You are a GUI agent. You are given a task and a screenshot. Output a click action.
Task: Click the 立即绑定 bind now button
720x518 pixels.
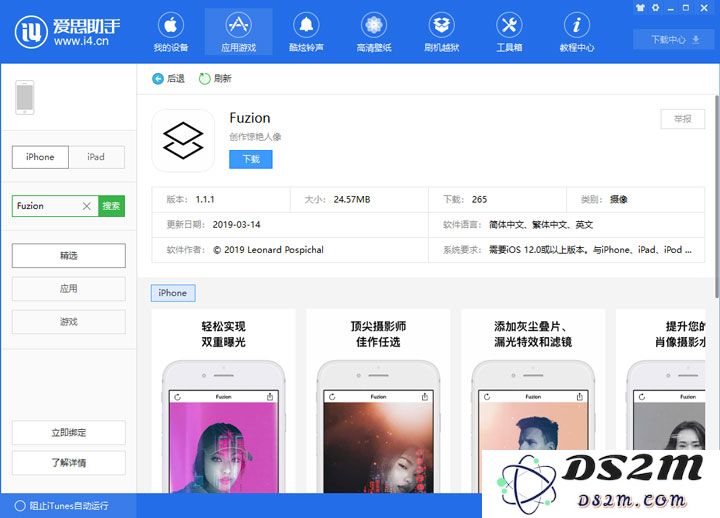point(68,433)
